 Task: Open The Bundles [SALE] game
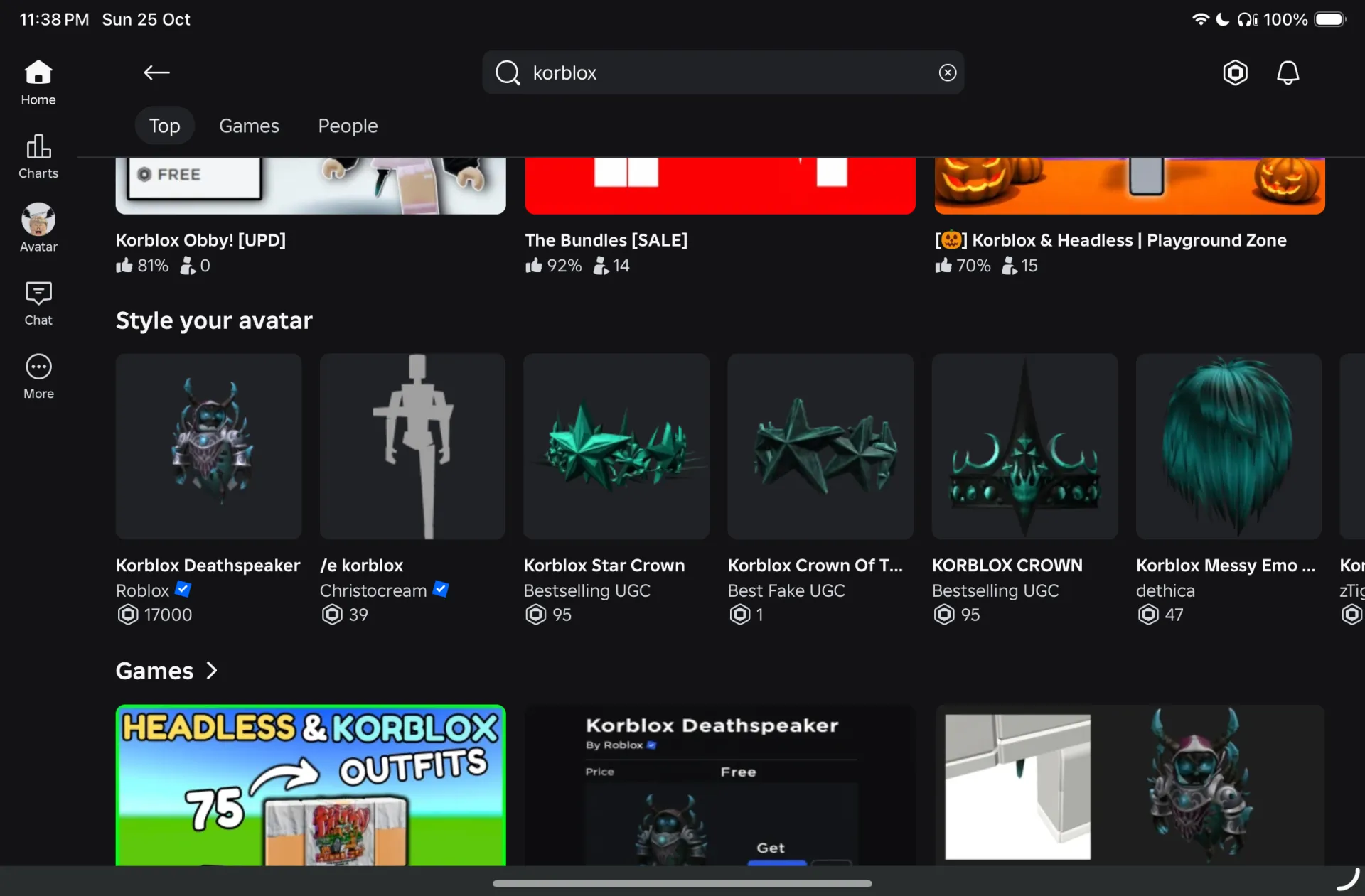720,186
